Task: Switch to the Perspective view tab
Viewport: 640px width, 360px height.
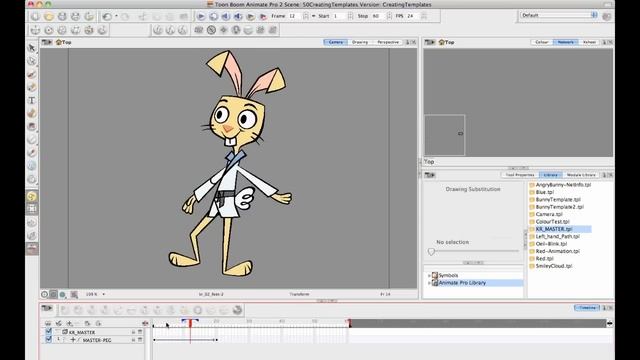Action: coord(388,42)
